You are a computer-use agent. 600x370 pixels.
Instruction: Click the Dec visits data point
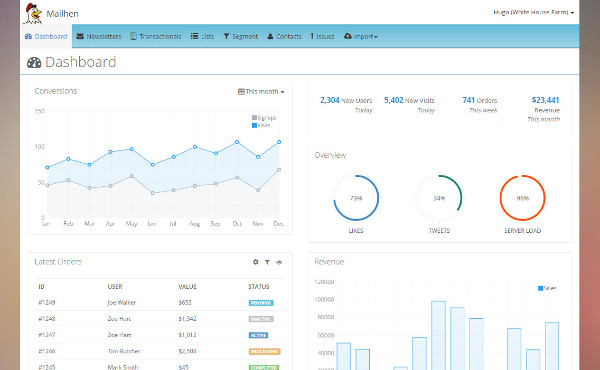(x=279, y=142)
